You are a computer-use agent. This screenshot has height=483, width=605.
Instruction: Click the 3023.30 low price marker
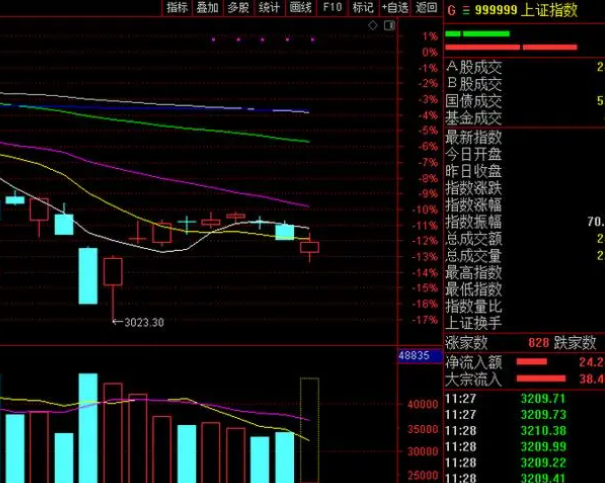pos(140,322)
